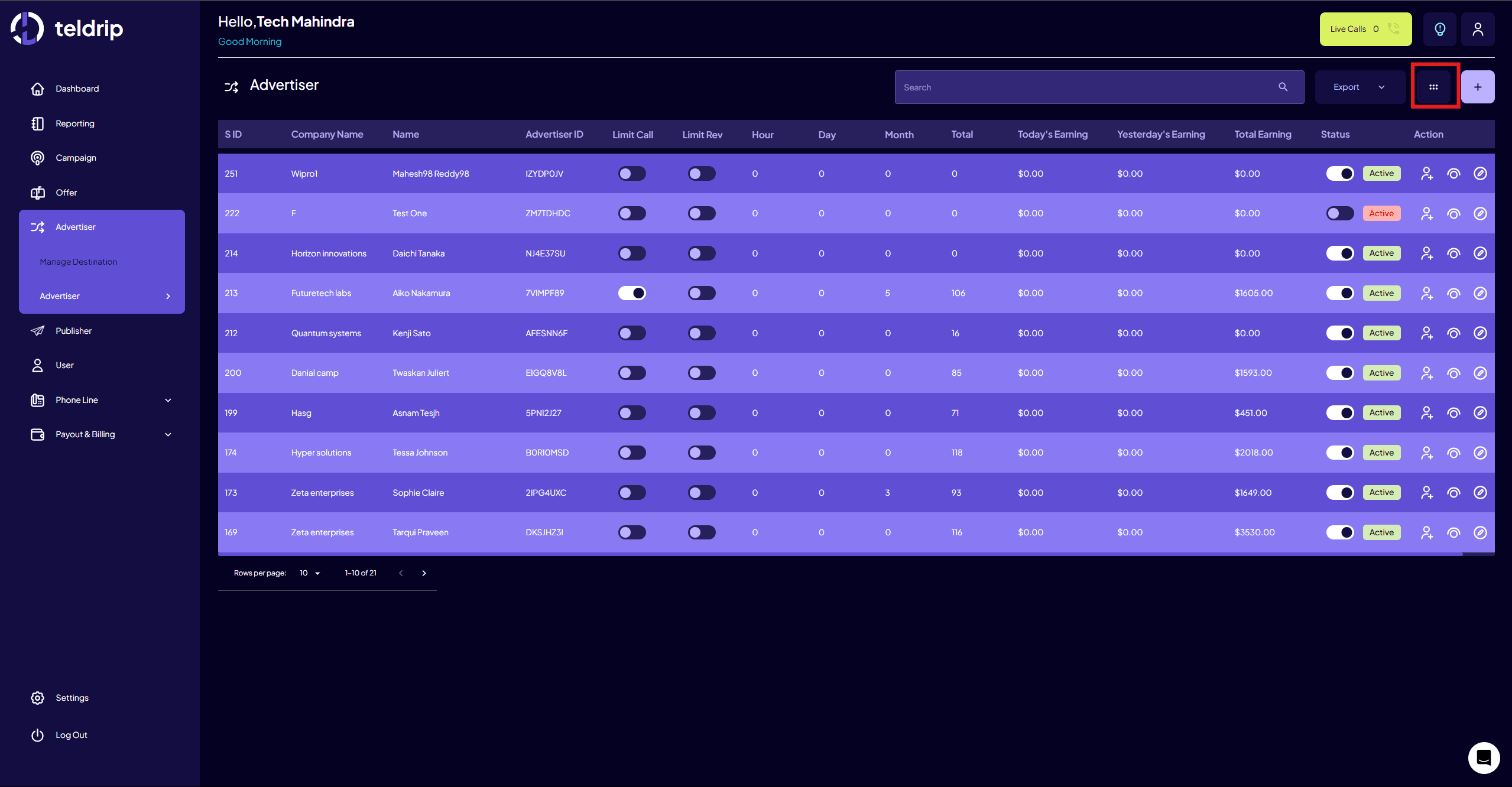Click the Live Calls button
1512x787 pixels.
pos(1365,28)
